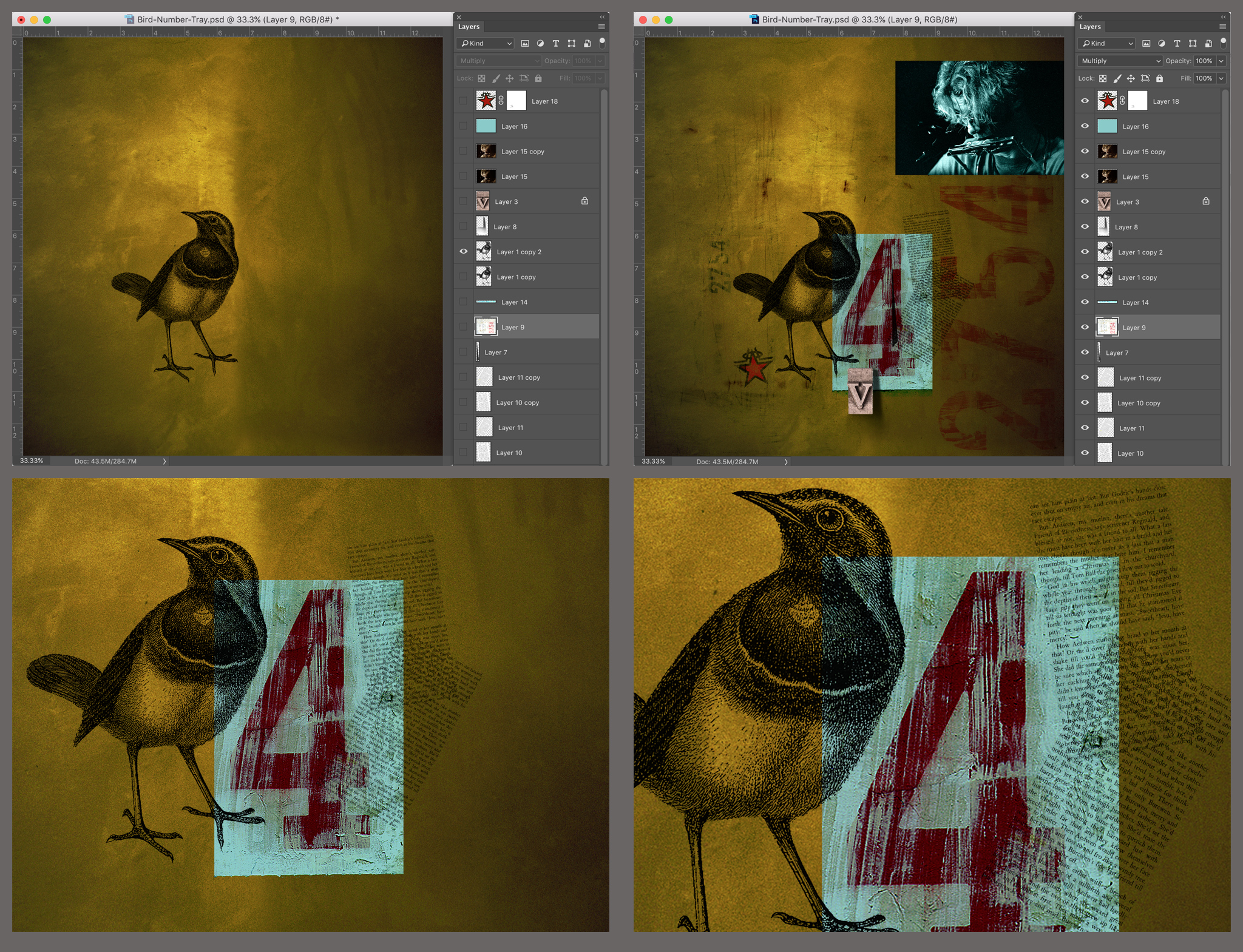The width and height of the screenshot is (1243, 952).
Task: Show Layer 9 in the left Layers panel
Action: click(x=464, y=327)
